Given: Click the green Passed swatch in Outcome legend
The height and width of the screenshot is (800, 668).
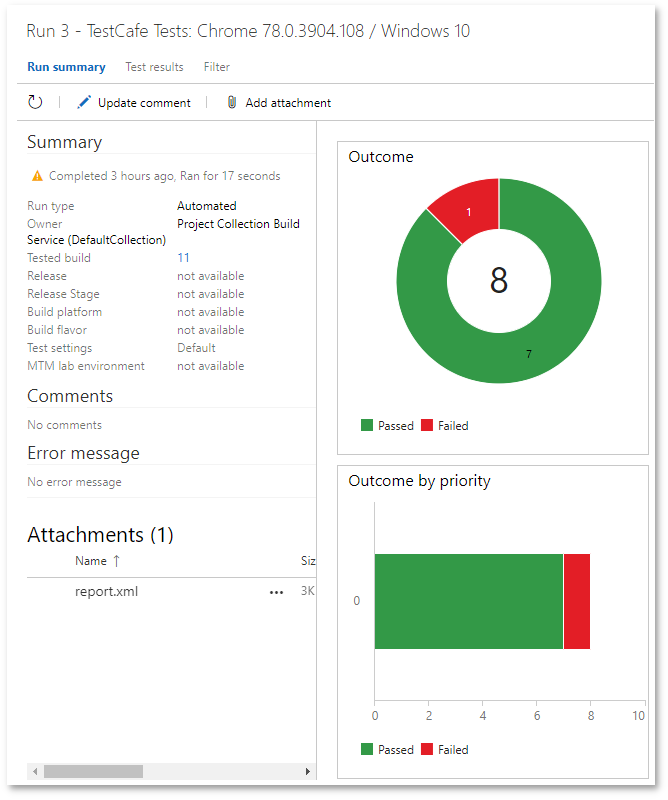Looking at the screenshot, I should (367, 425).
